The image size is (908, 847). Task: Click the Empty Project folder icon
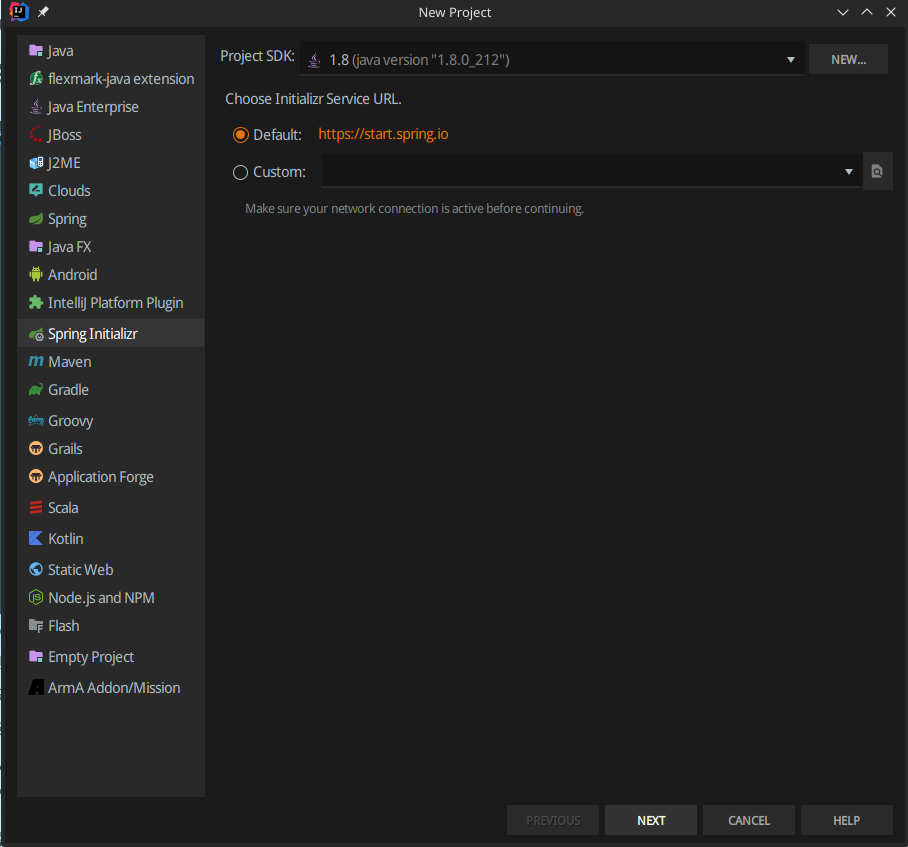click(x=36, y=657)
